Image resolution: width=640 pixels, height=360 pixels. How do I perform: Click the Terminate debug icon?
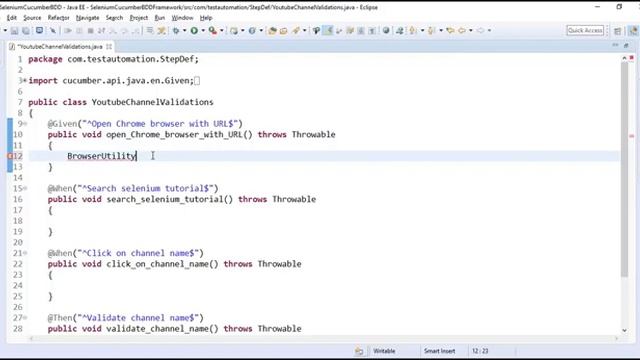pyautogui.click(x=90, y=31)
